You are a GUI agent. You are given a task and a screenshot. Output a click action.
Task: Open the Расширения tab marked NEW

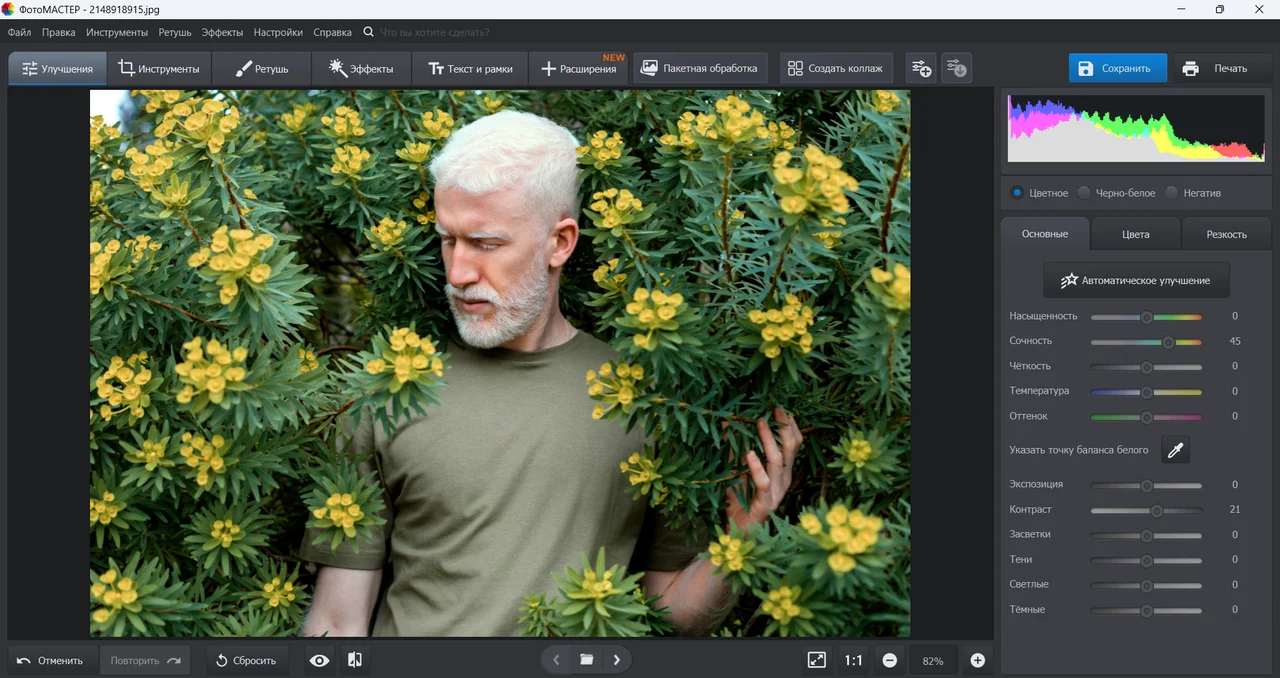tap(579, 68)
